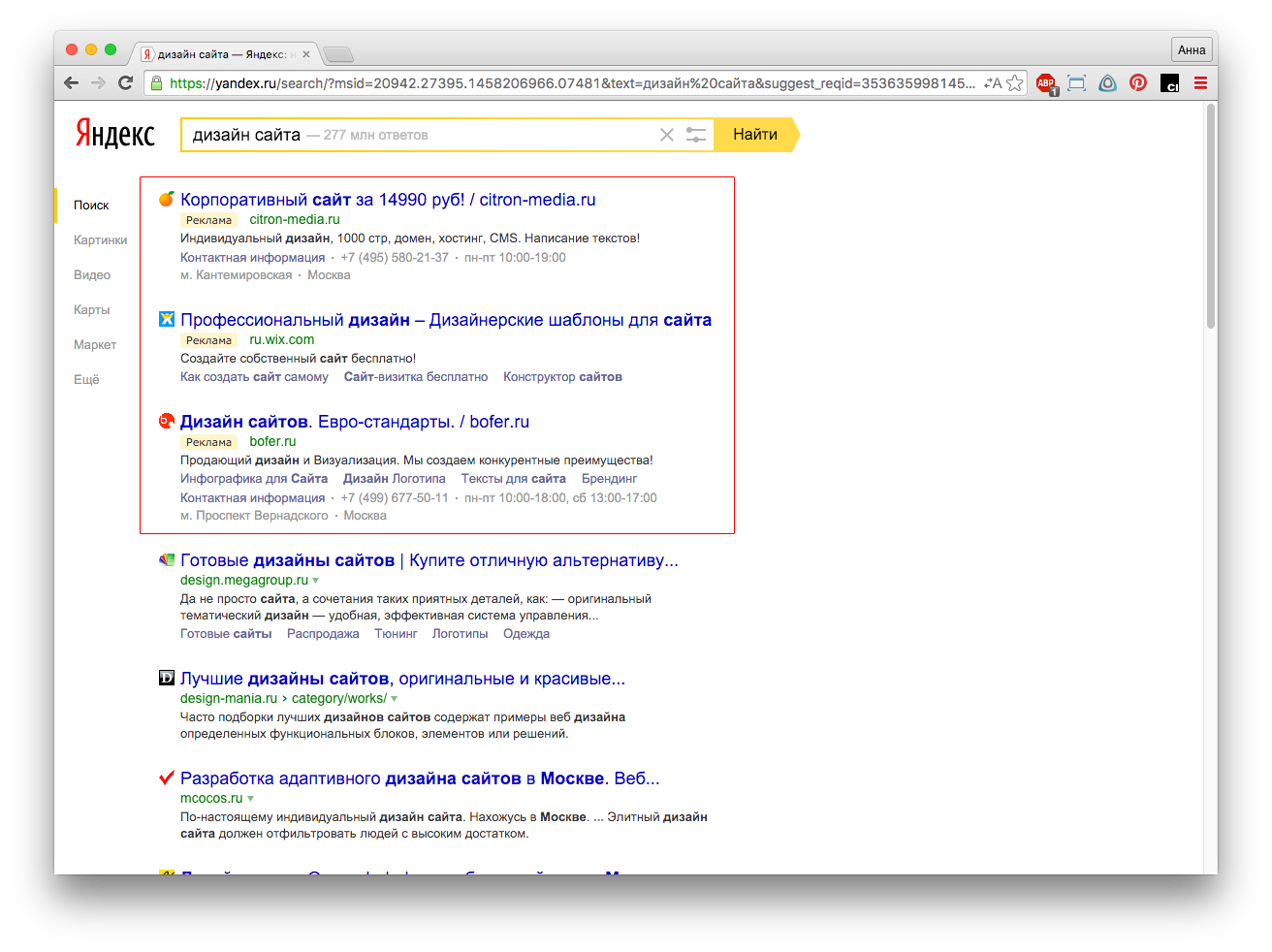Click the Yandex logo

click(115, 133)
